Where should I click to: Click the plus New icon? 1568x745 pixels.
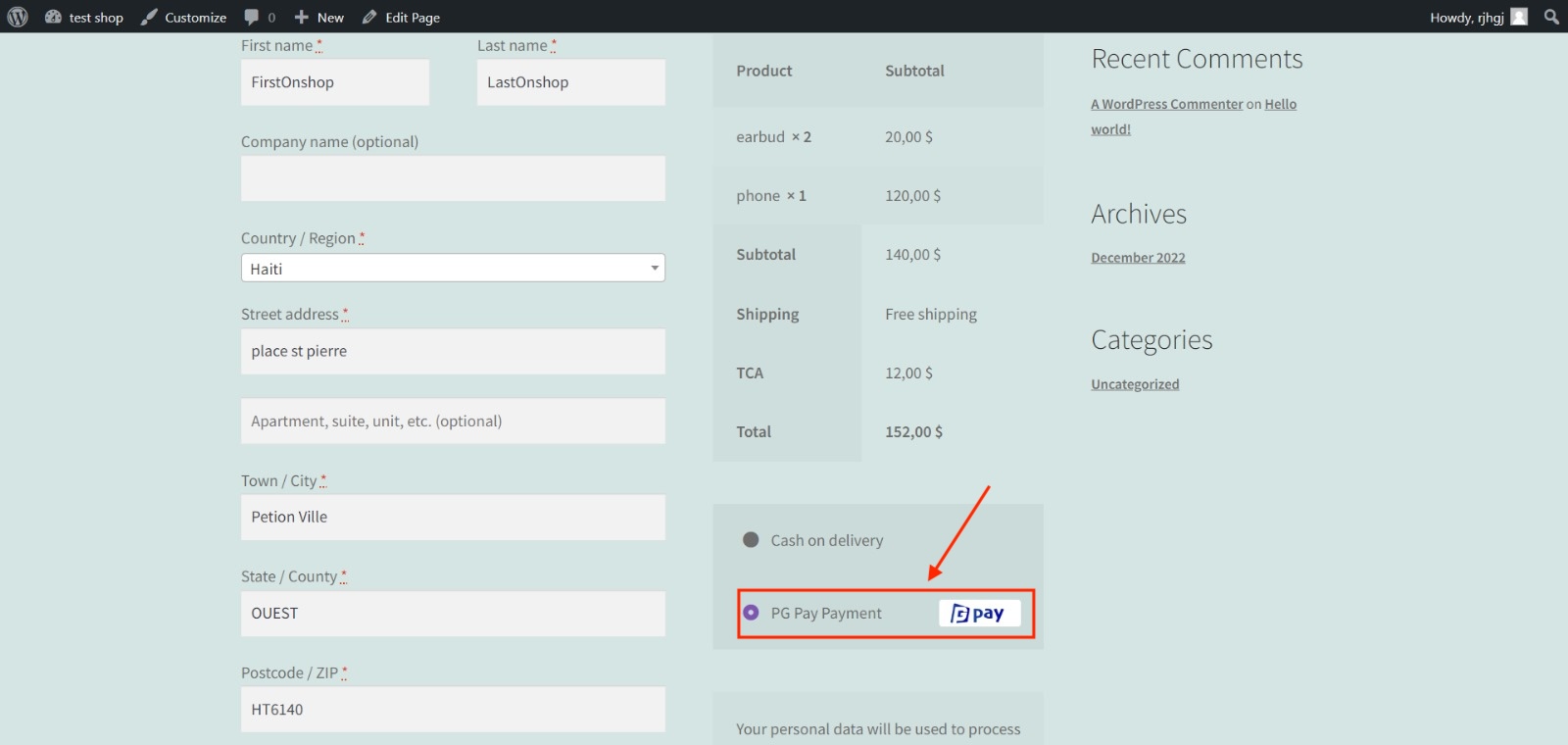coord(302,17)
